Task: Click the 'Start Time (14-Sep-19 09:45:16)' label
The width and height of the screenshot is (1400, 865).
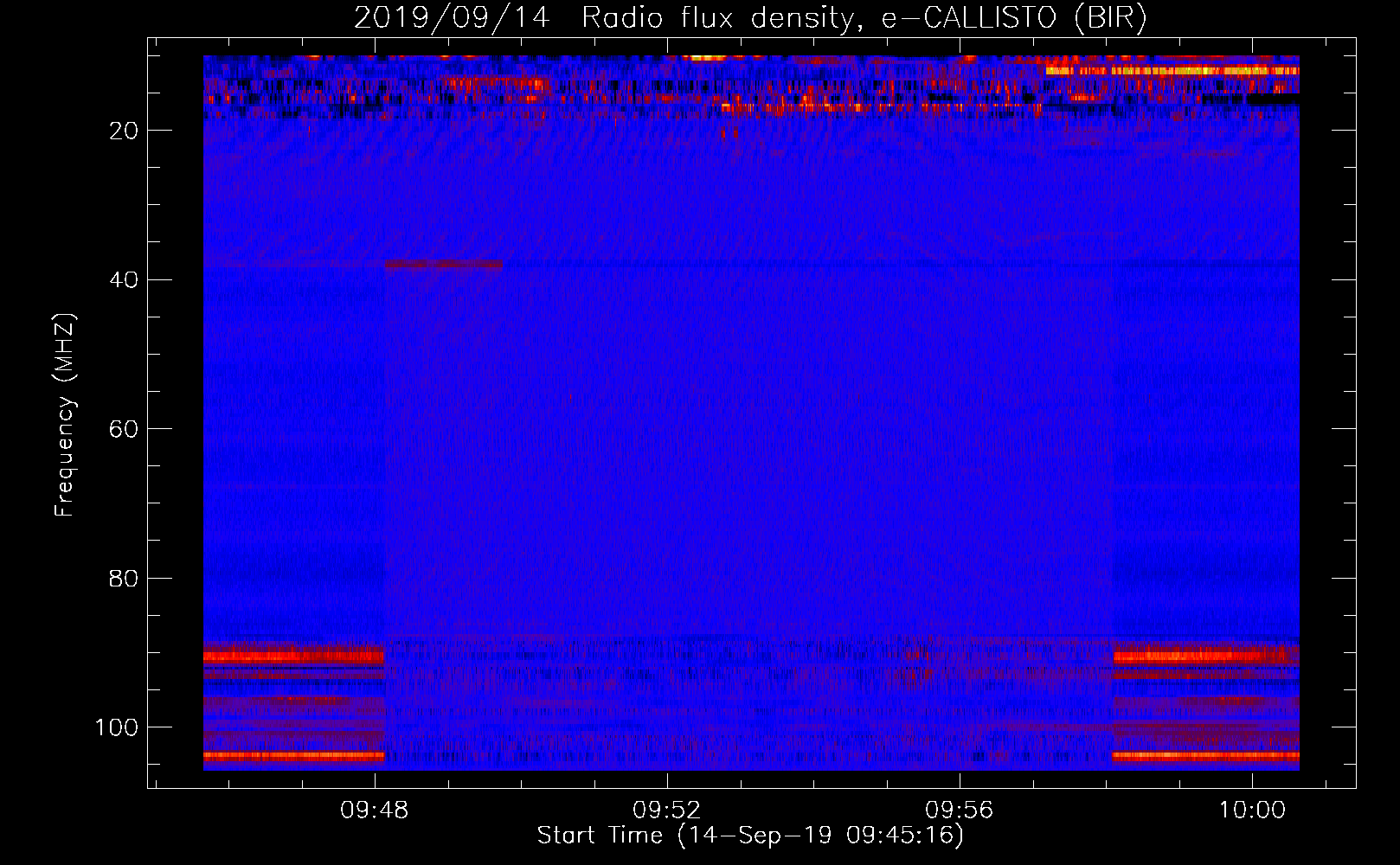Action: click(x=750, y=836)
